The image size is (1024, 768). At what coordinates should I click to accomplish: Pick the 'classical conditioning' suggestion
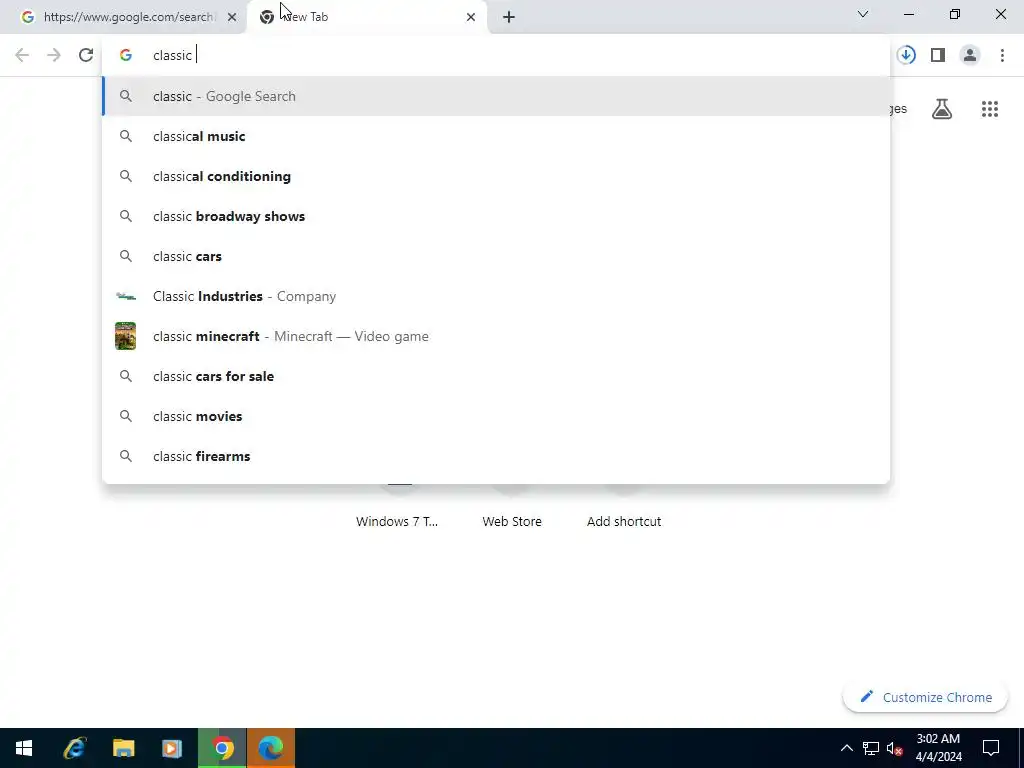point(496,176)
